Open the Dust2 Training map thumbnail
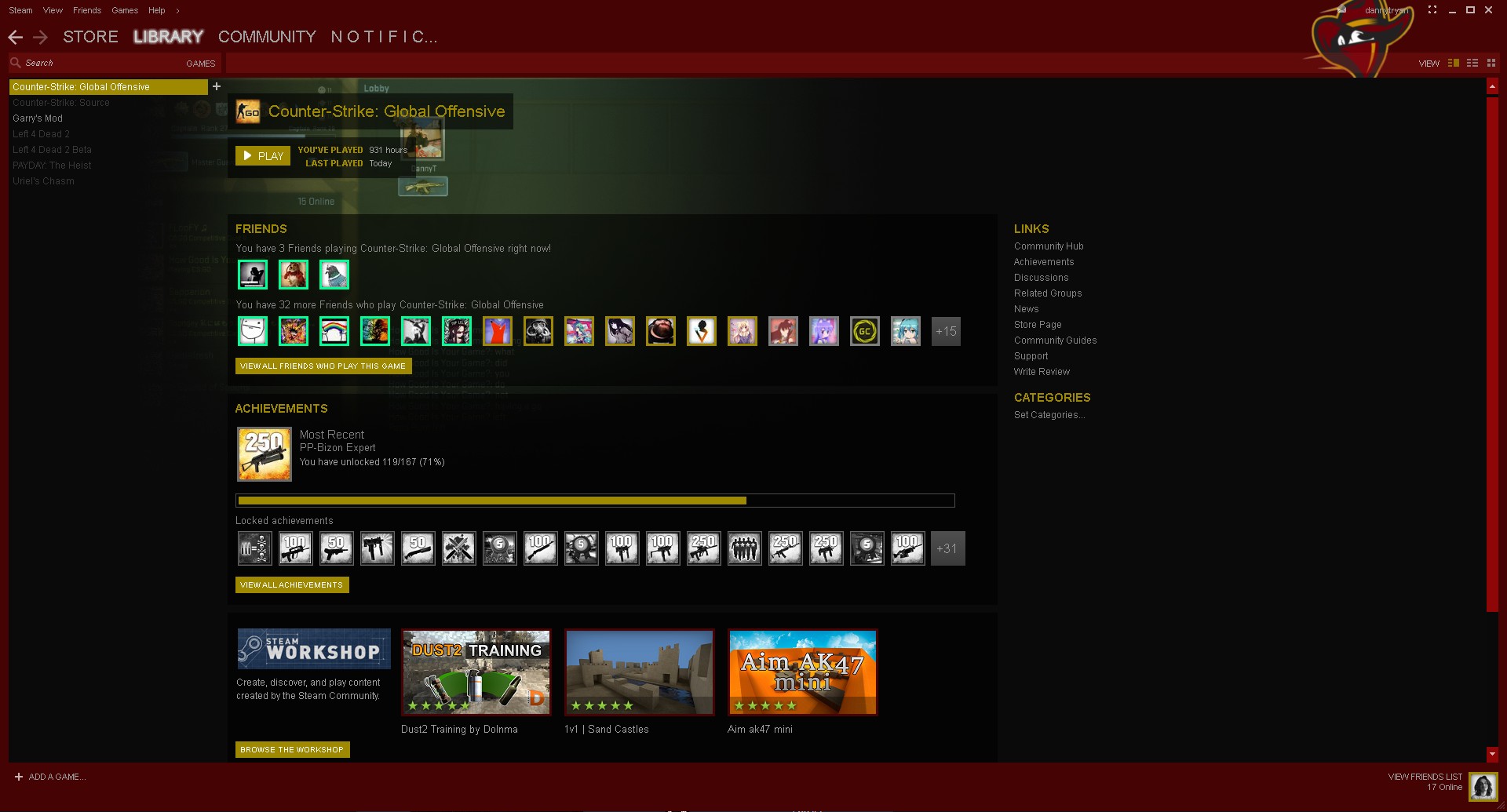1507x812 pixels. (x=476, y=672)
